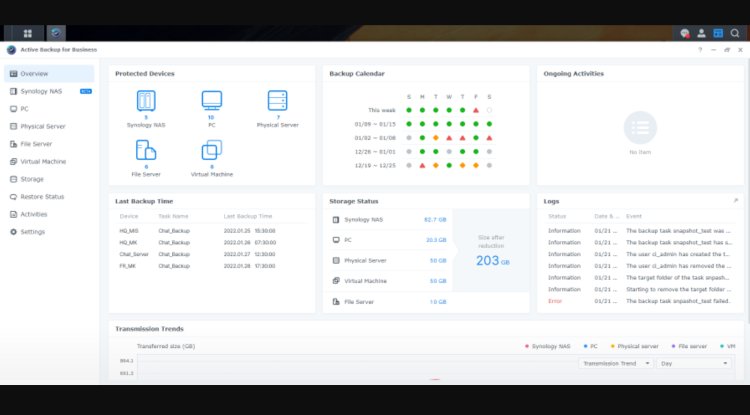Click PC icon in Storage Status
This screenshot has height=415, width=750.
[x=335, y=240]
